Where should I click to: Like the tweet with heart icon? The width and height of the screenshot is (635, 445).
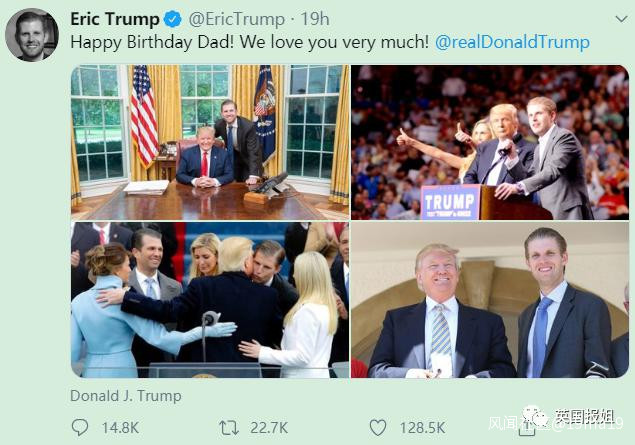click(378, 428)
